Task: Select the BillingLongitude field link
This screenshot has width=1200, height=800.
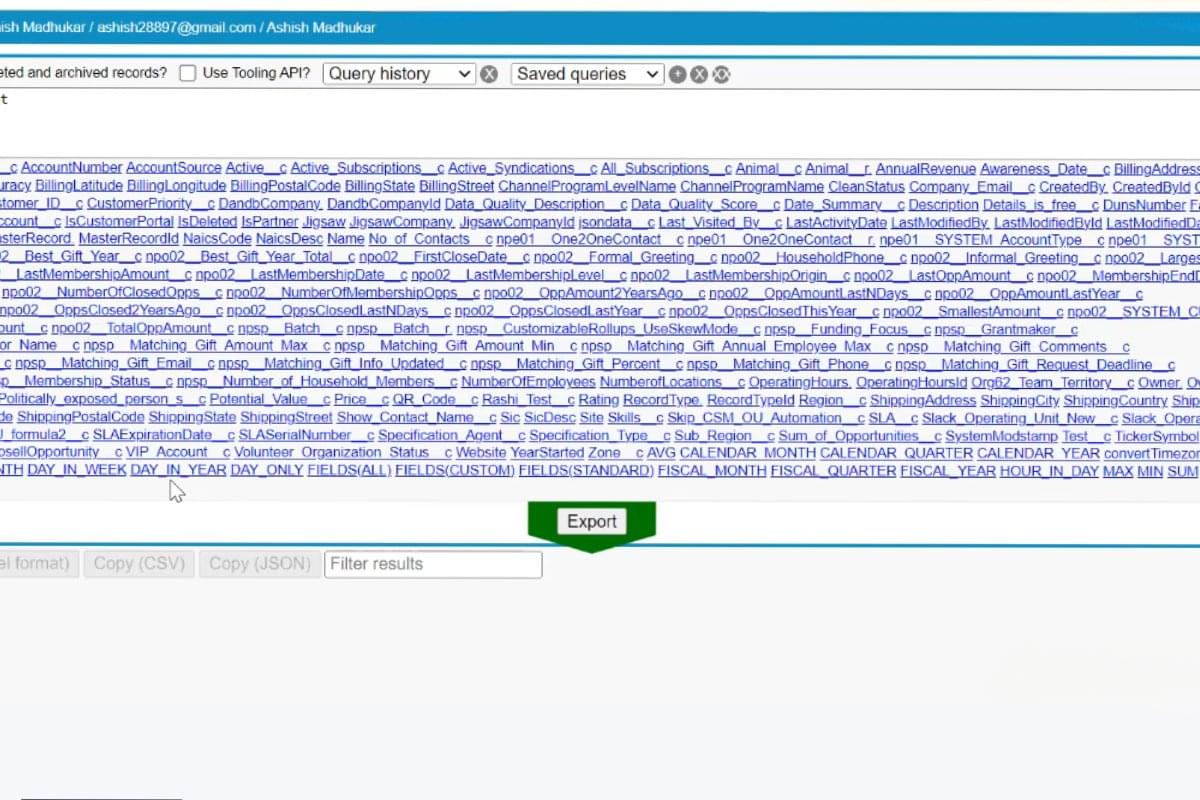Action: (177, 186)
